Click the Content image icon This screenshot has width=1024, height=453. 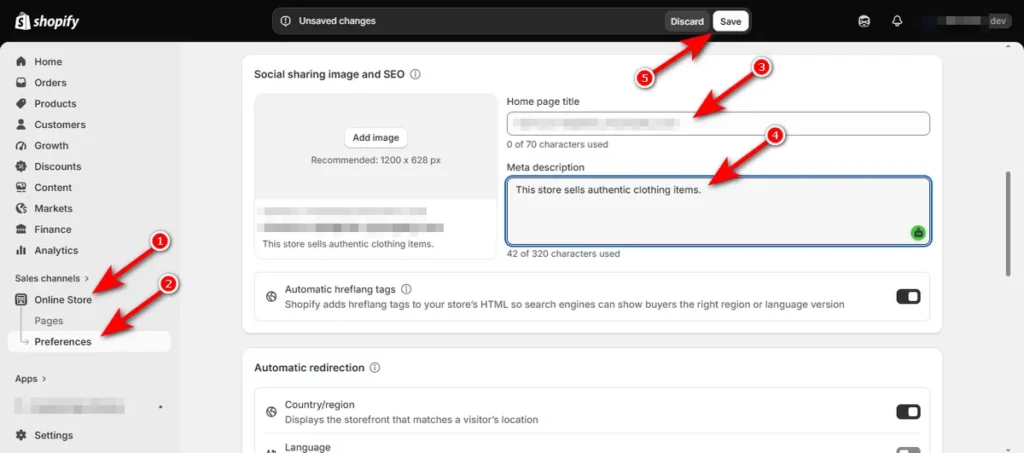[x=21, y=187]
